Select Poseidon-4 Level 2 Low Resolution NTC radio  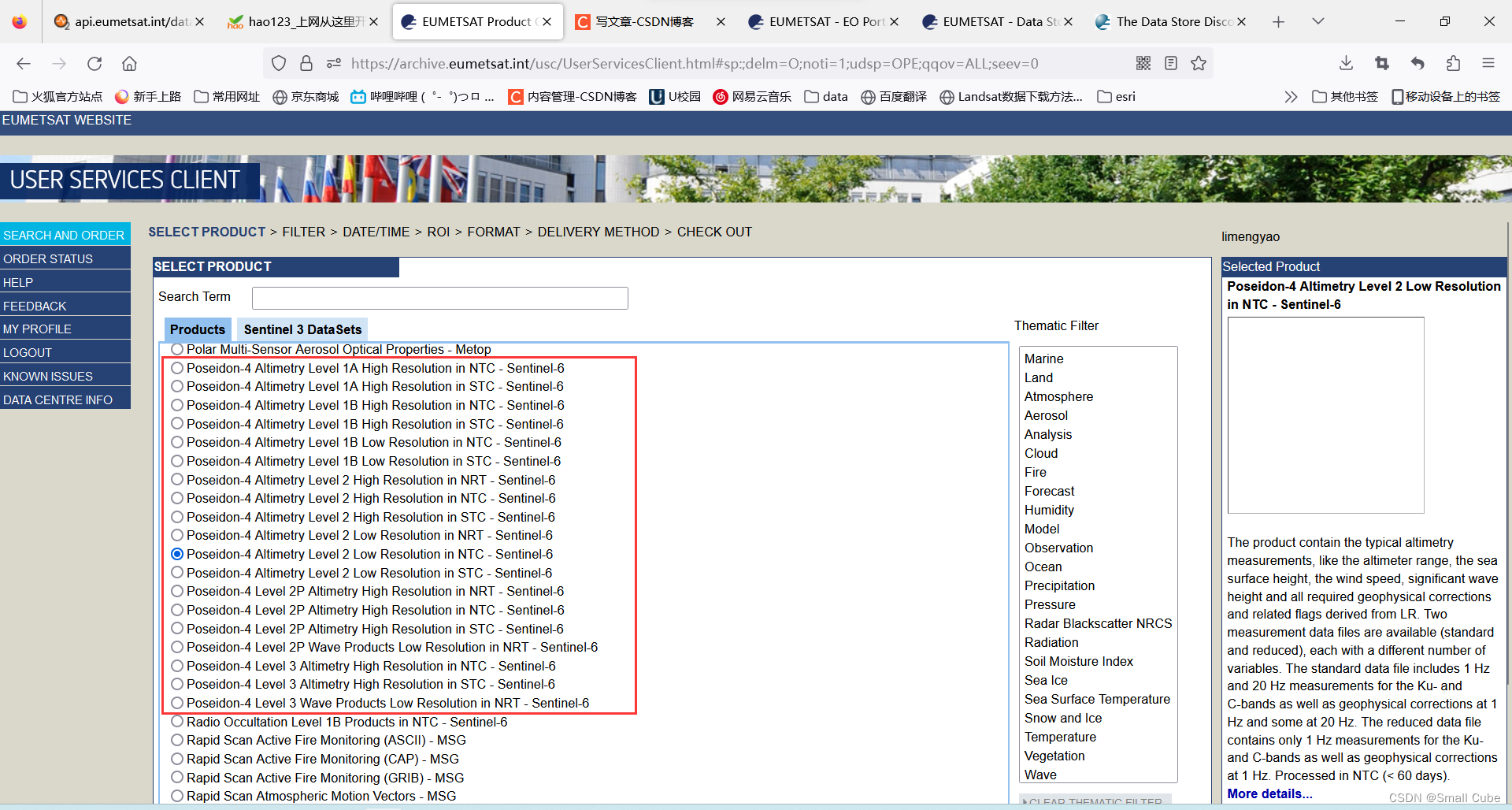177,554
